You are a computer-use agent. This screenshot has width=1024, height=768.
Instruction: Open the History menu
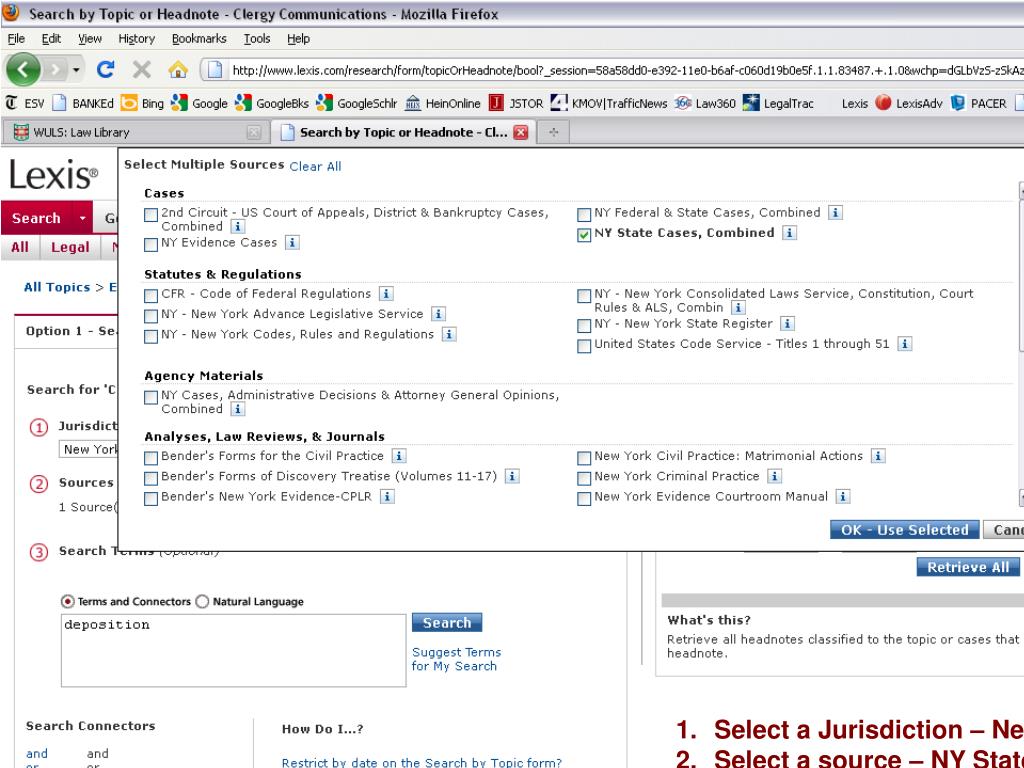tap(136, 39)
